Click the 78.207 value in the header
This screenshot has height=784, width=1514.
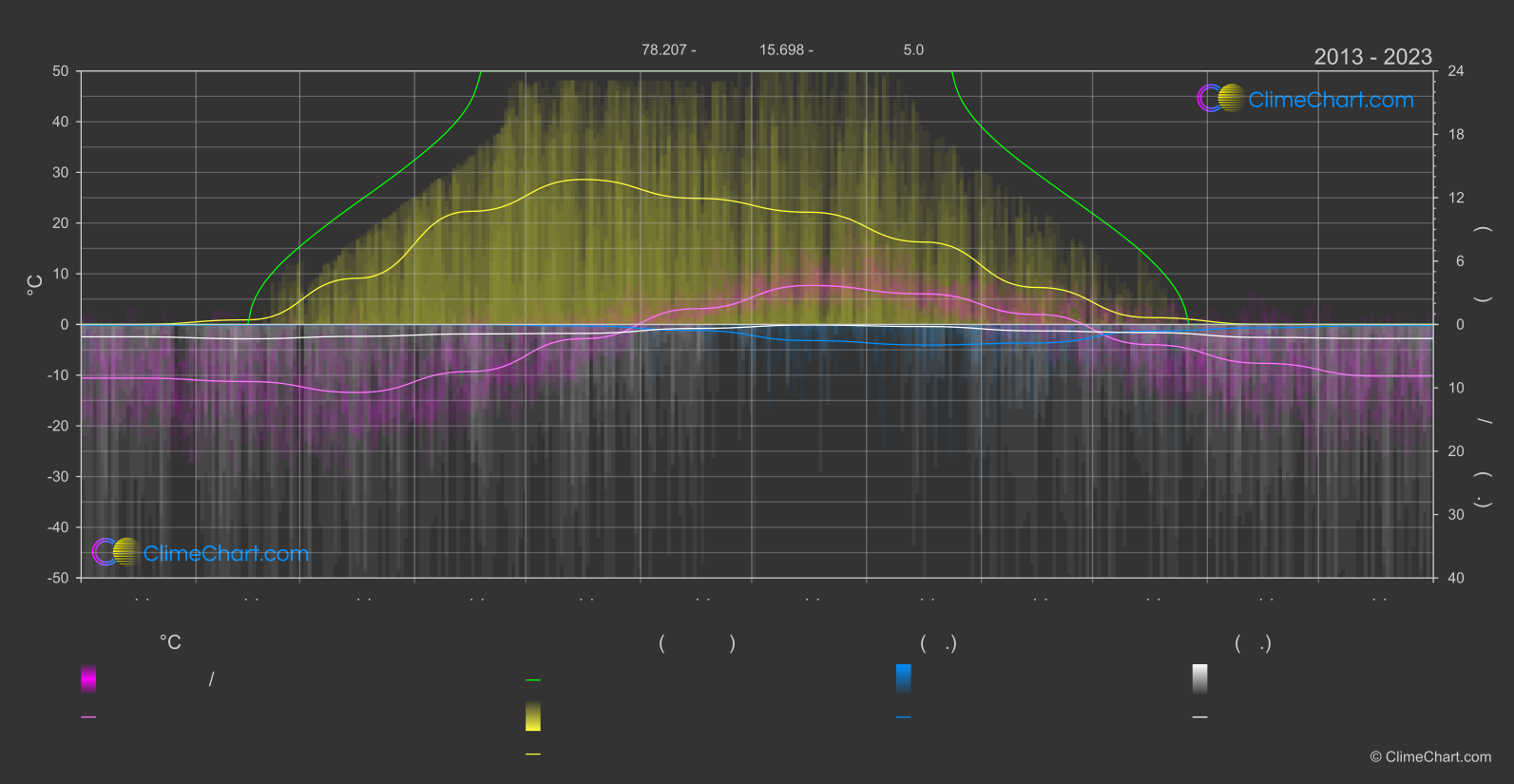(x=663, y=49)
